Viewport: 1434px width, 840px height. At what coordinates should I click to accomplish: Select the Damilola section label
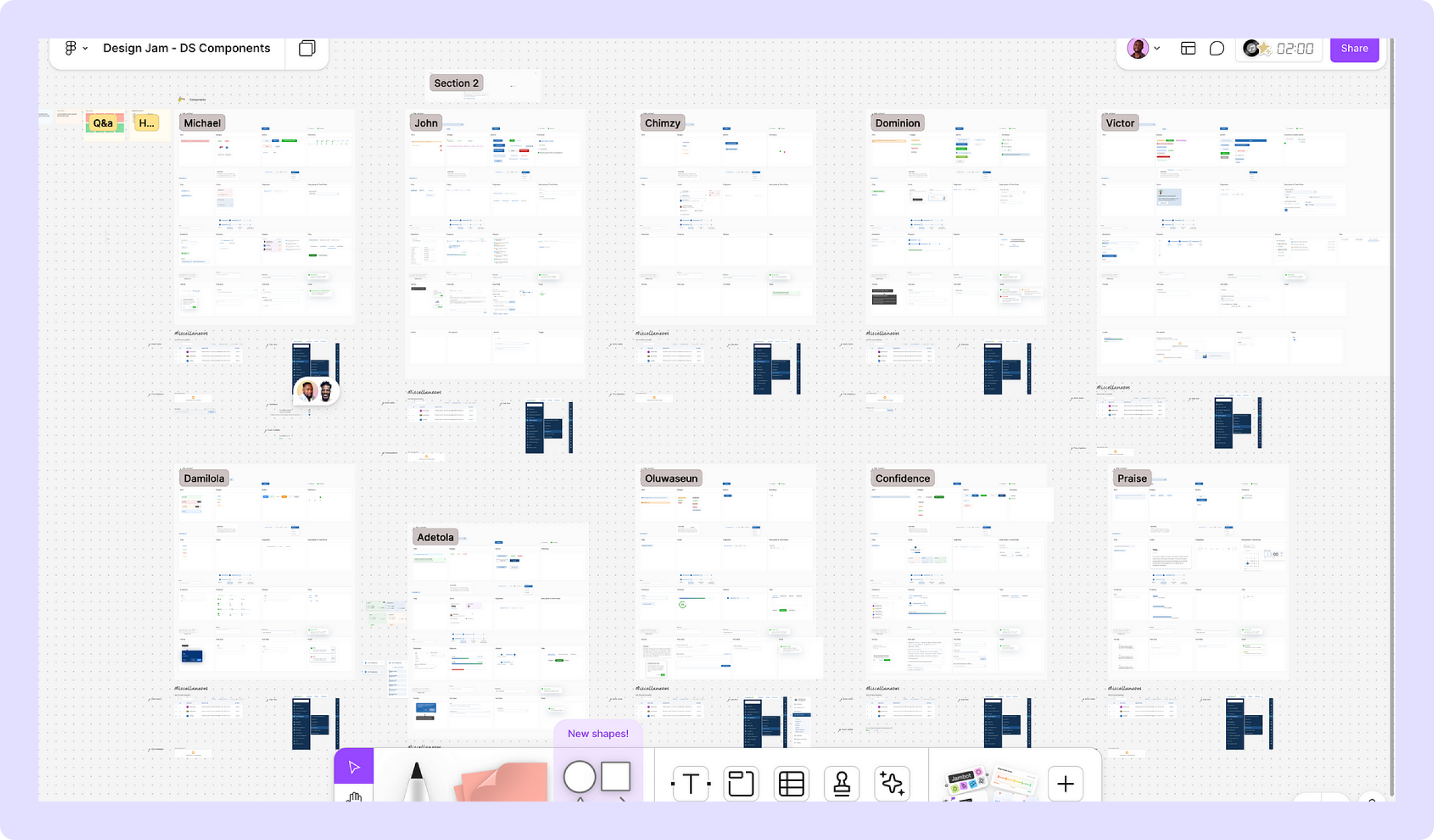tap(204, 478)
